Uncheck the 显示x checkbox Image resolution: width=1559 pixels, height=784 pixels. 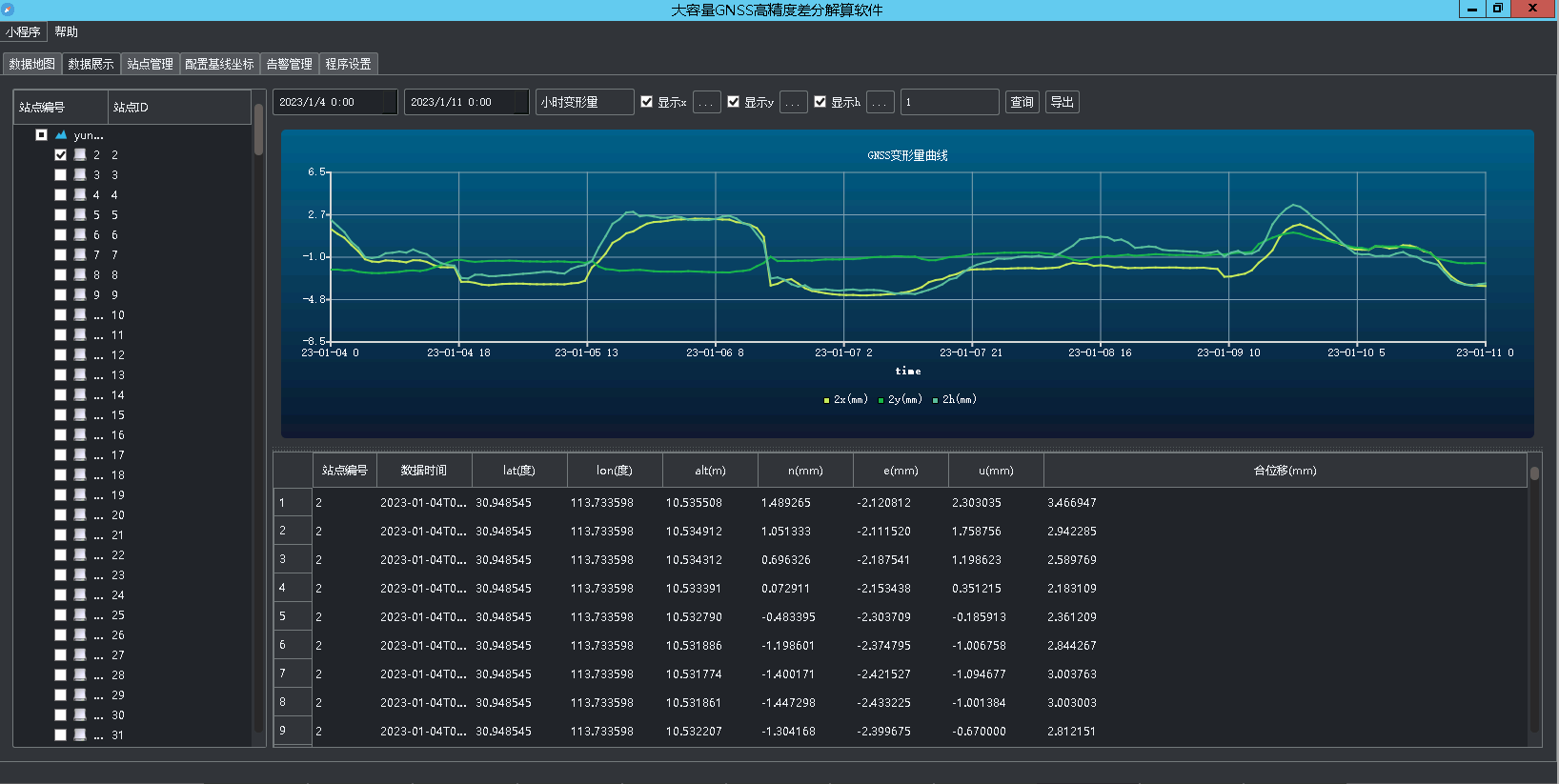(647, 102)
